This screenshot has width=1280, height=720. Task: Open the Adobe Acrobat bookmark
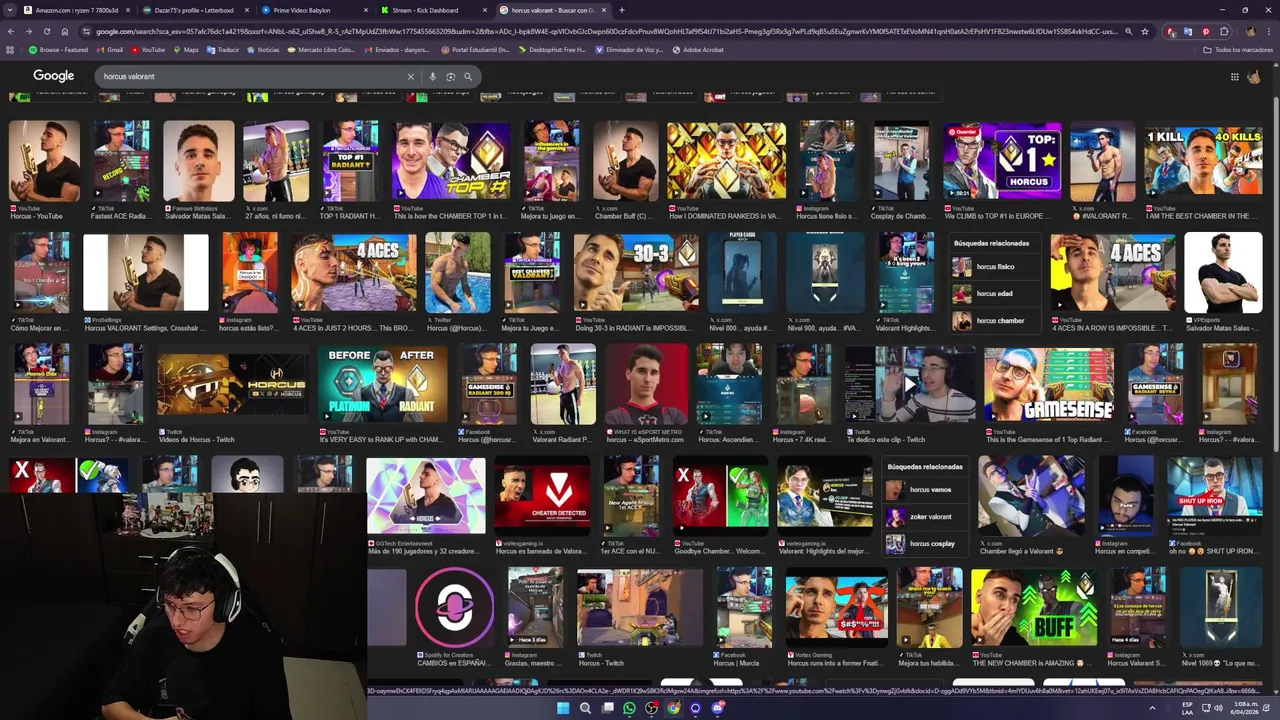(697, 50)
